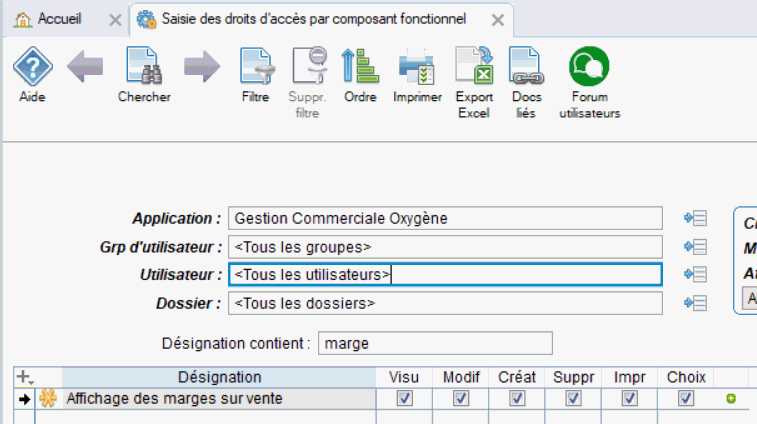Toggle the Suppr checkbox for marges

pyautogui.click(x=573, y=399)
